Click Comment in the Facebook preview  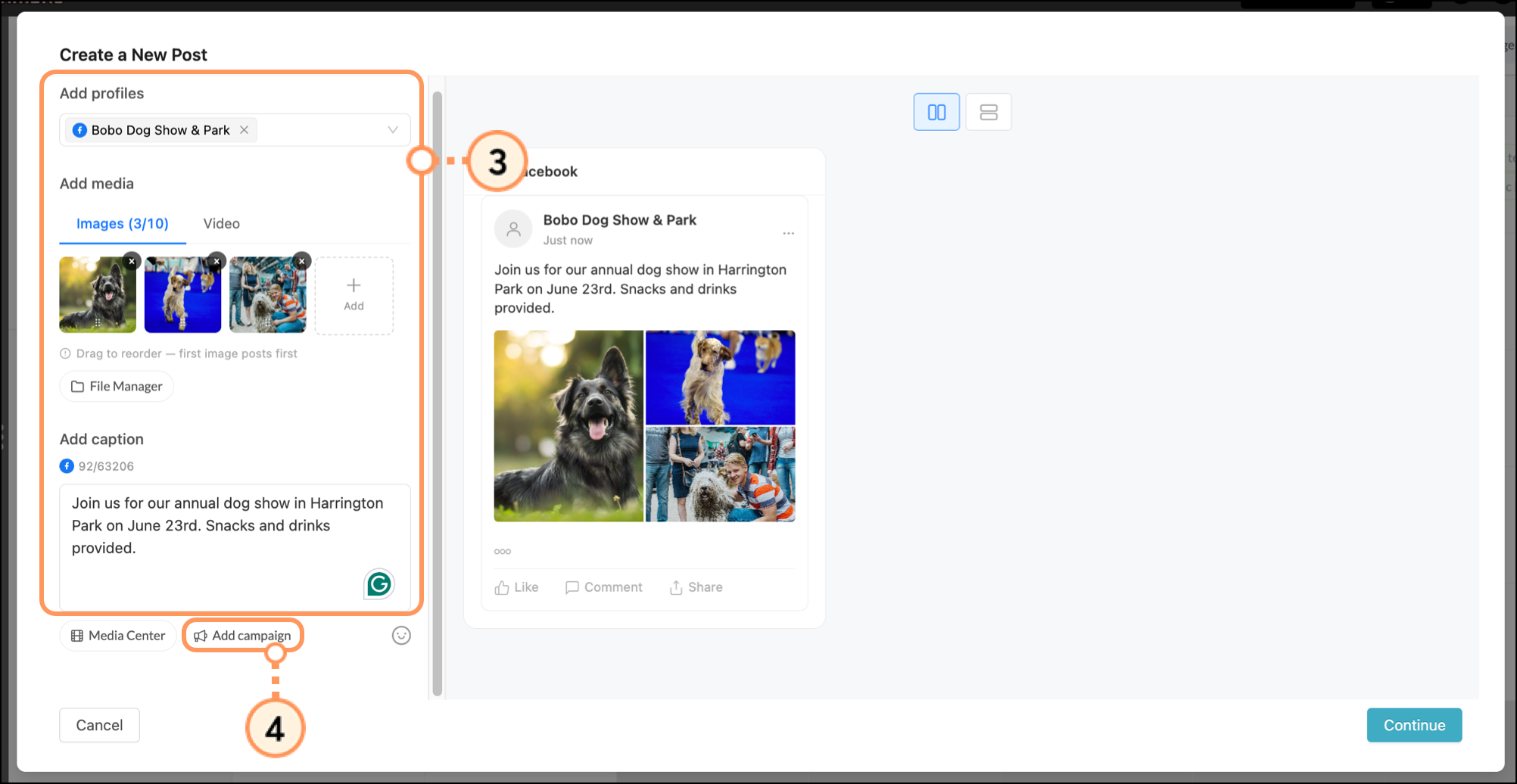[x=603, y=587]
